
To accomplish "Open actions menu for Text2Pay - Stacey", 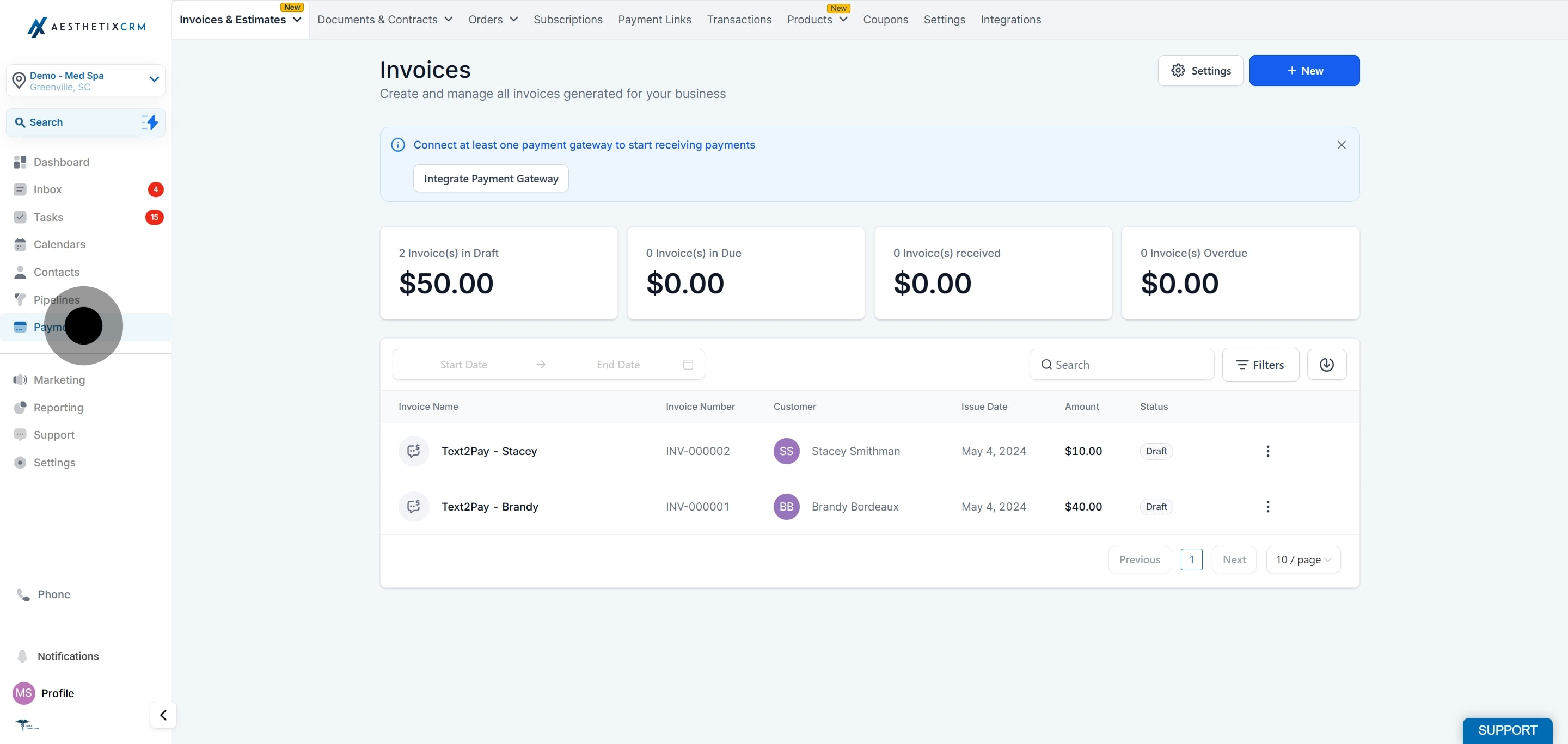I will tap(1267, 451).
